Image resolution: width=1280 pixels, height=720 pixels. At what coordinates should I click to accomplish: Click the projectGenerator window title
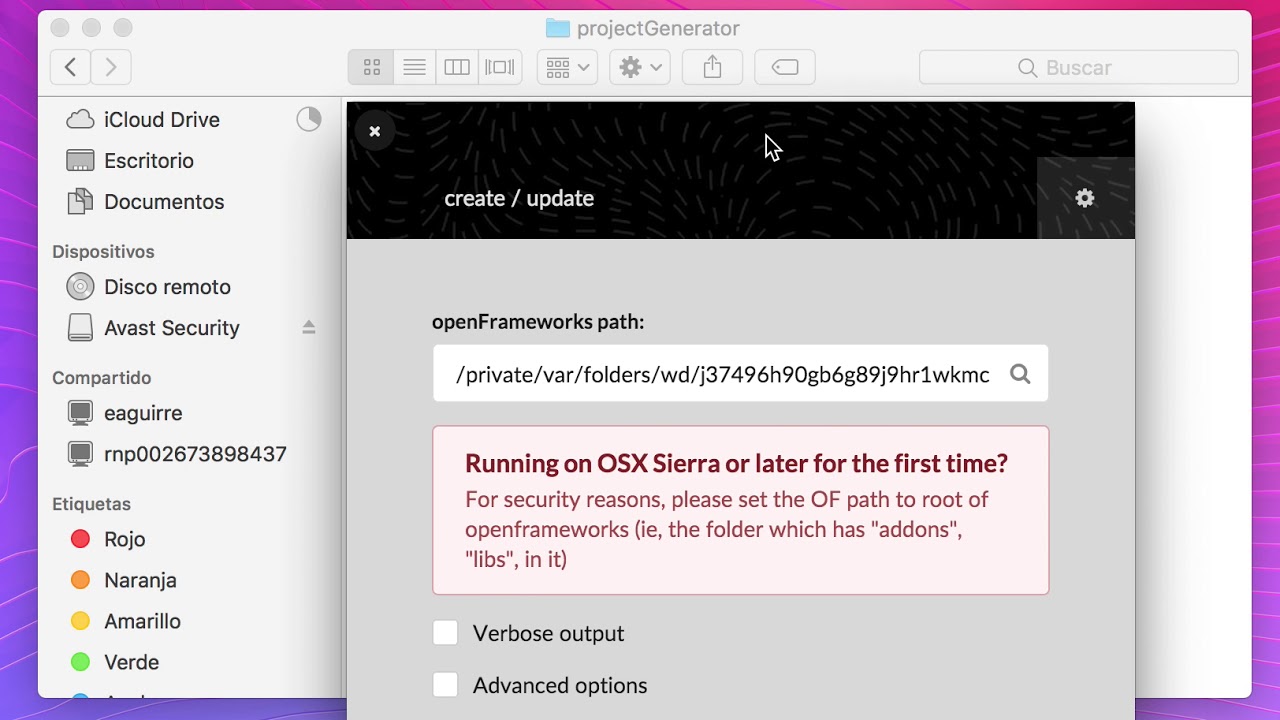658,29
